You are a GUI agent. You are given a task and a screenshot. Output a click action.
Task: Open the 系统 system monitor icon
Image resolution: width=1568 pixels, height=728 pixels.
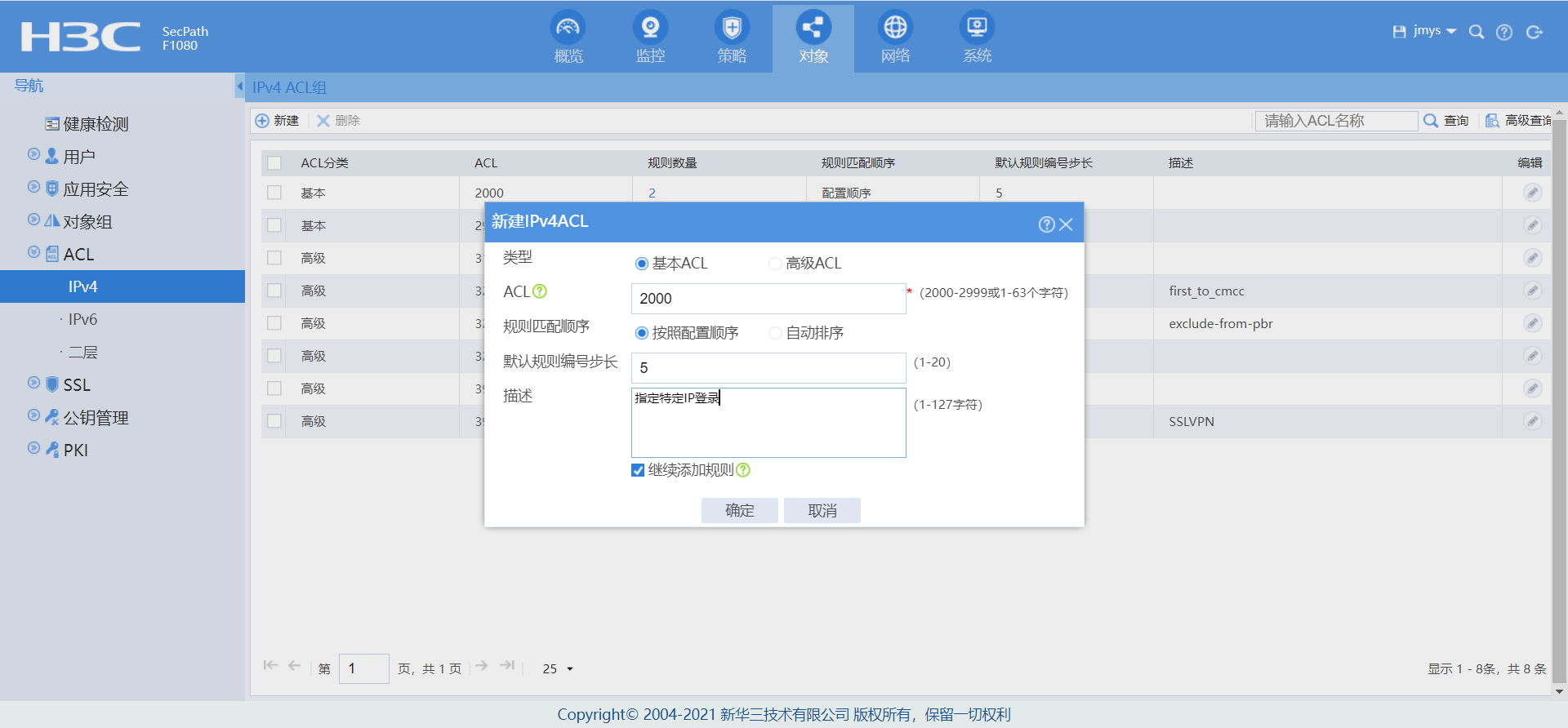(x=977, y=28)
